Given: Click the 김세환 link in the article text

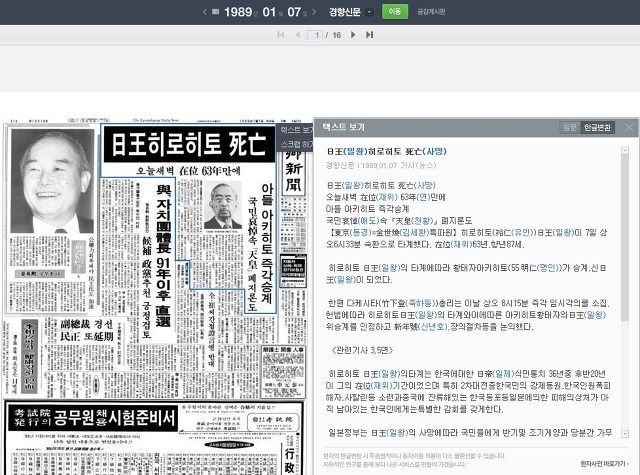Looking at the screenshot, I should (x=415, y=232).
